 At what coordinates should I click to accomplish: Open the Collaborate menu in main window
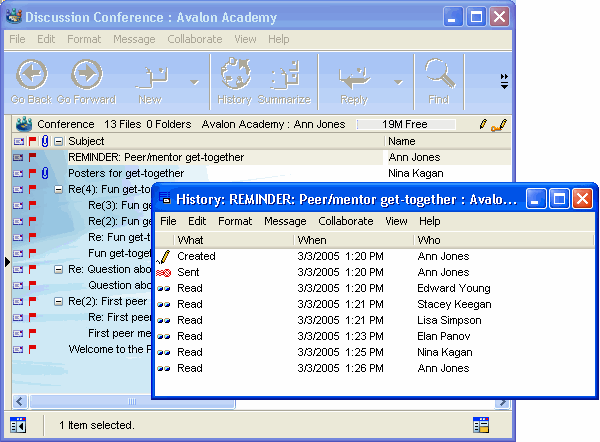195,39
